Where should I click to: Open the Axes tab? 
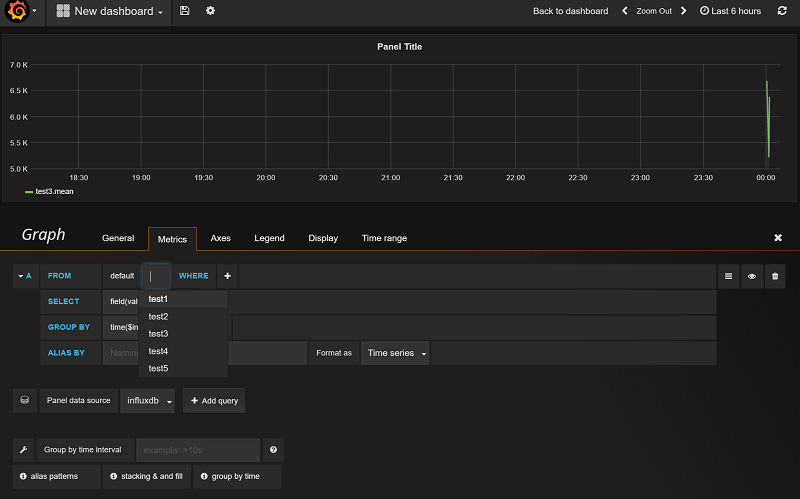pyautogui.click(x=220, y=238)
